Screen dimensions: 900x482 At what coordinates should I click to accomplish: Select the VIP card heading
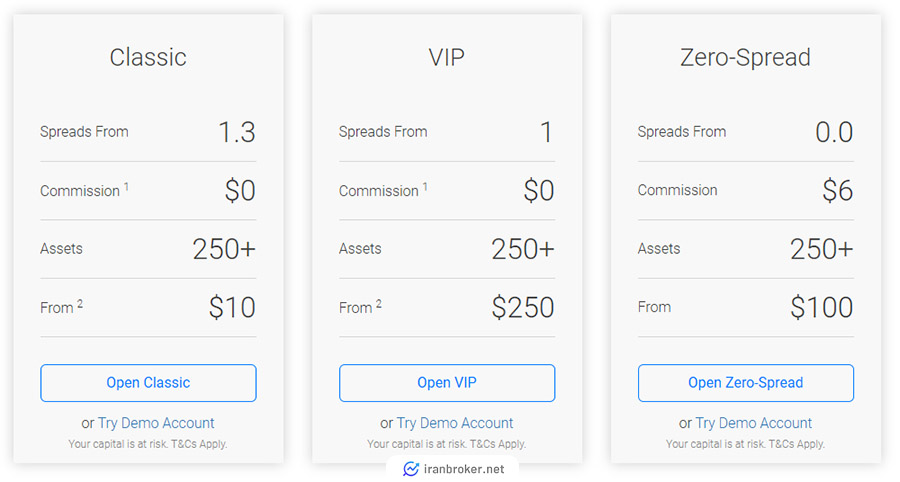tap(447, 57)
